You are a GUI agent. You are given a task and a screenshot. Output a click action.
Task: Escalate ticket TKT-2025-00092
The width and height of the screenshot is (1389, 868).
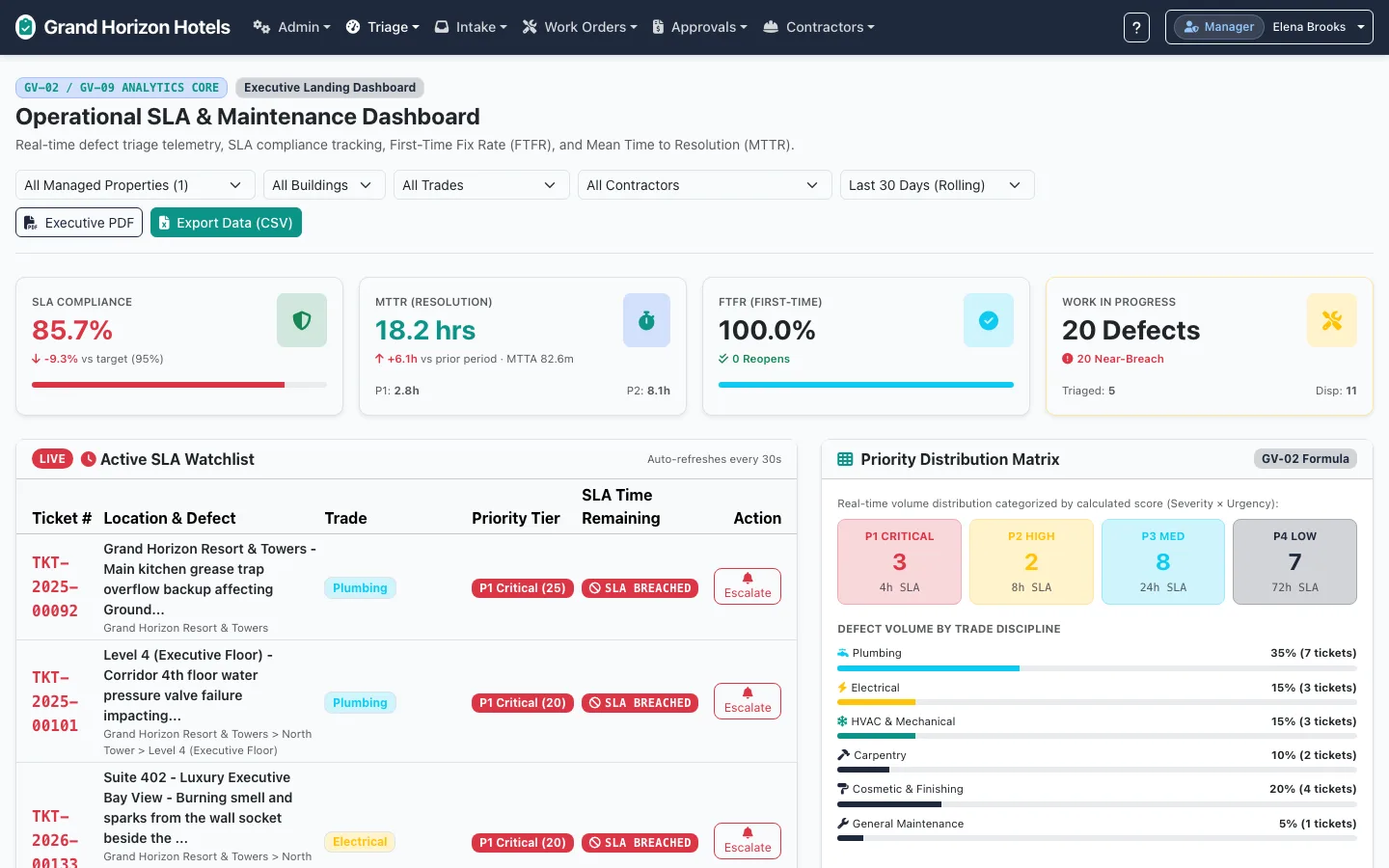(x=748, y=586)
